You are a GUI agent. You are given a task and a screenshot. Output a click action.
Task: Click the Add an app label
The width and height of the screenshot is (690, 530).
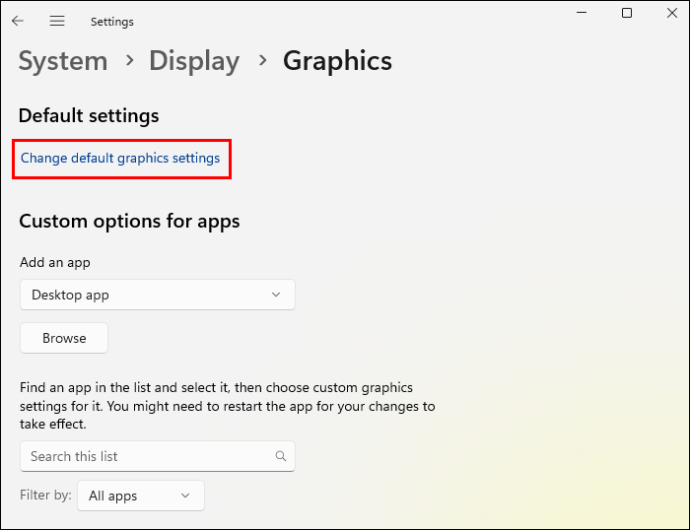[55, 262]
